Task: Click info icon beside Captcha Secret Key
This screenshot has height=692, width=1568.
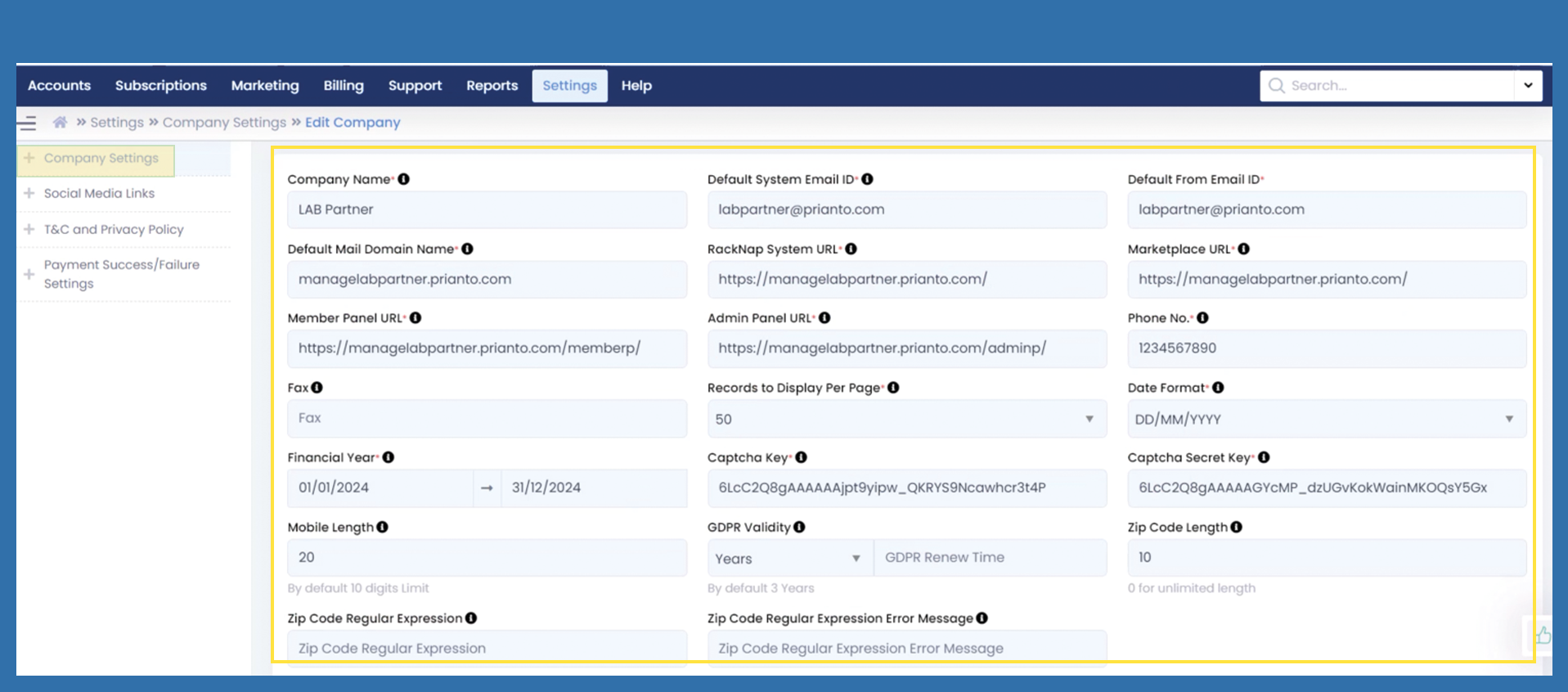Action: (x=1264, y=457)
